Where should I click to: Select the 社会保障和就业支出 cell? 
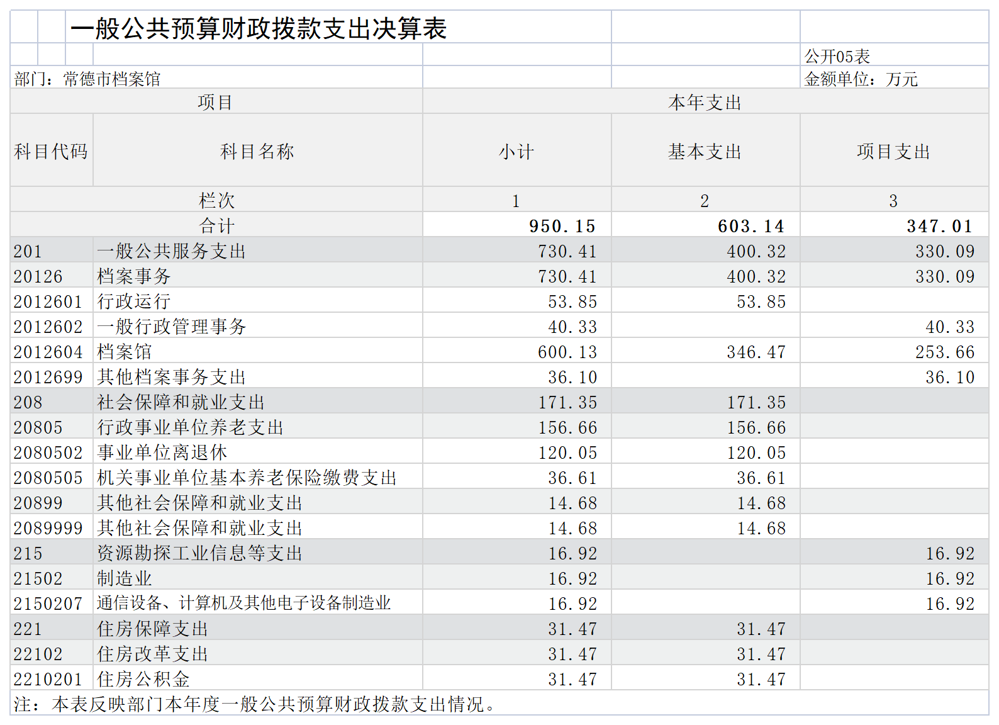[257, 401]
